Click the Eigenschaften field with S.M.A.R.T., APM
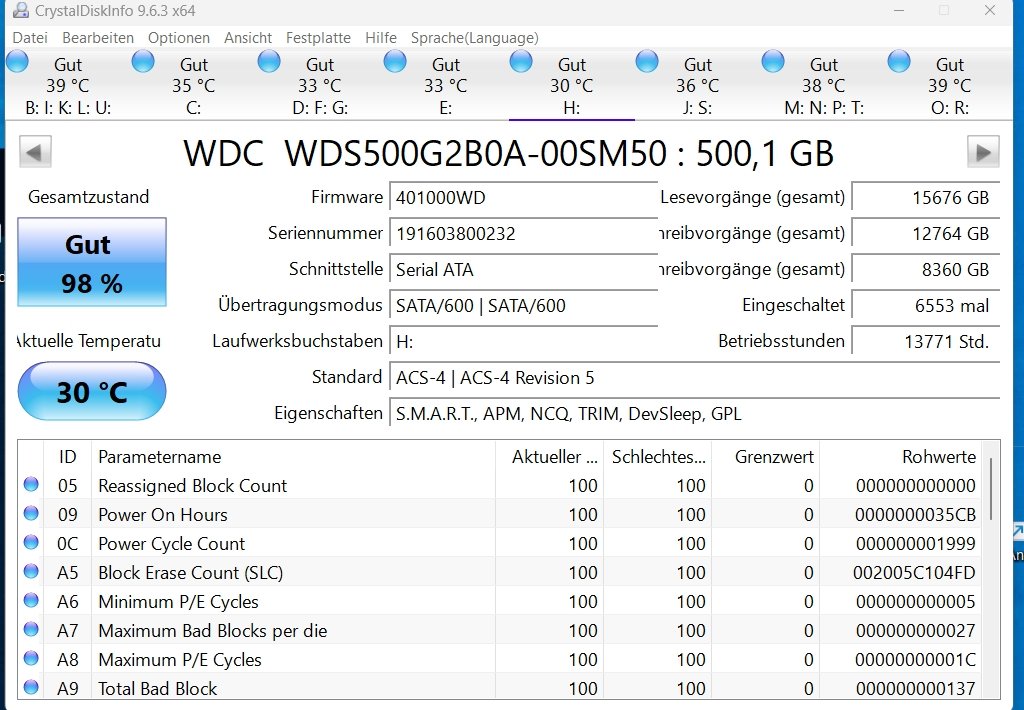The width and height of the screenshot is (1024, 710). click(x=694, y=413)
